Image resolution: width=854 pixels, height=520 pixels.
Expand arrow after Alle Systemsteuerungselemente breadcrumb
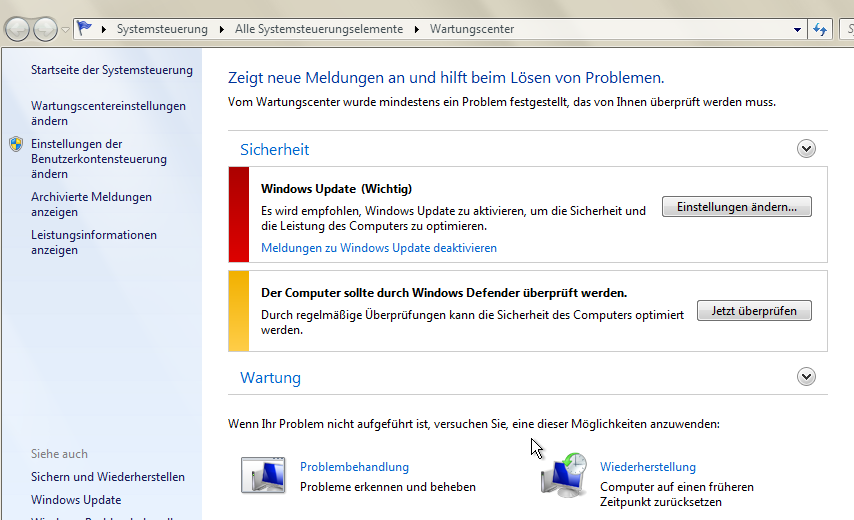tap(416, 29)
